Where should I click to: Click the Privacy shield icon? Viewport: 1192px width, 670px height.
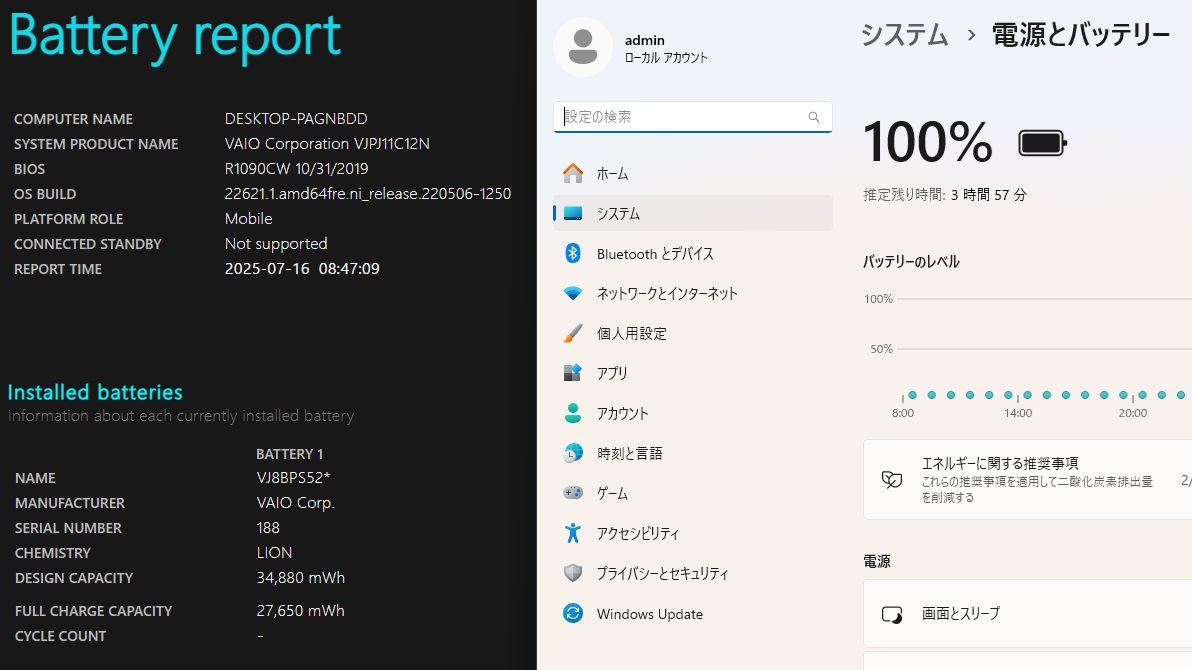click(572, 573)
